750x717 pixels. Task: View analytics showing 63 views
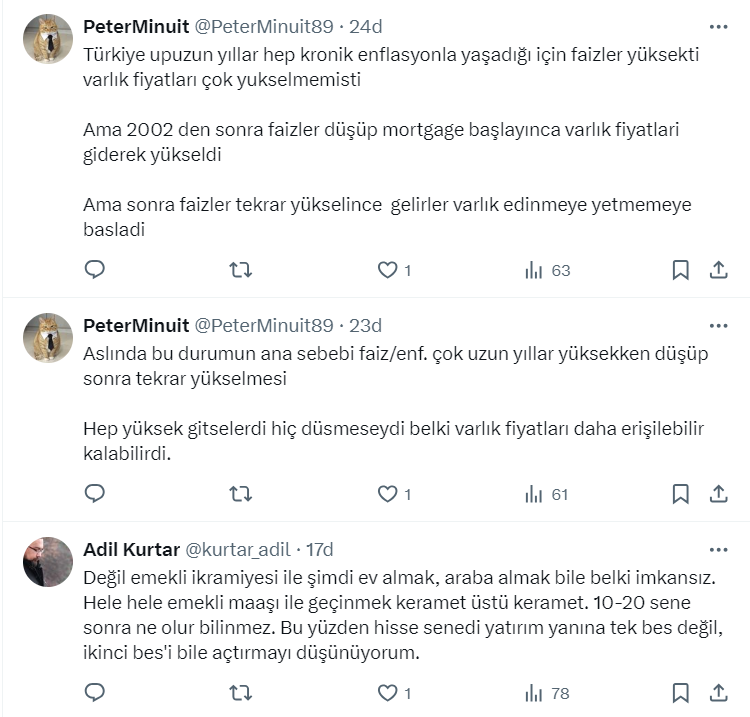pos(547,270)
